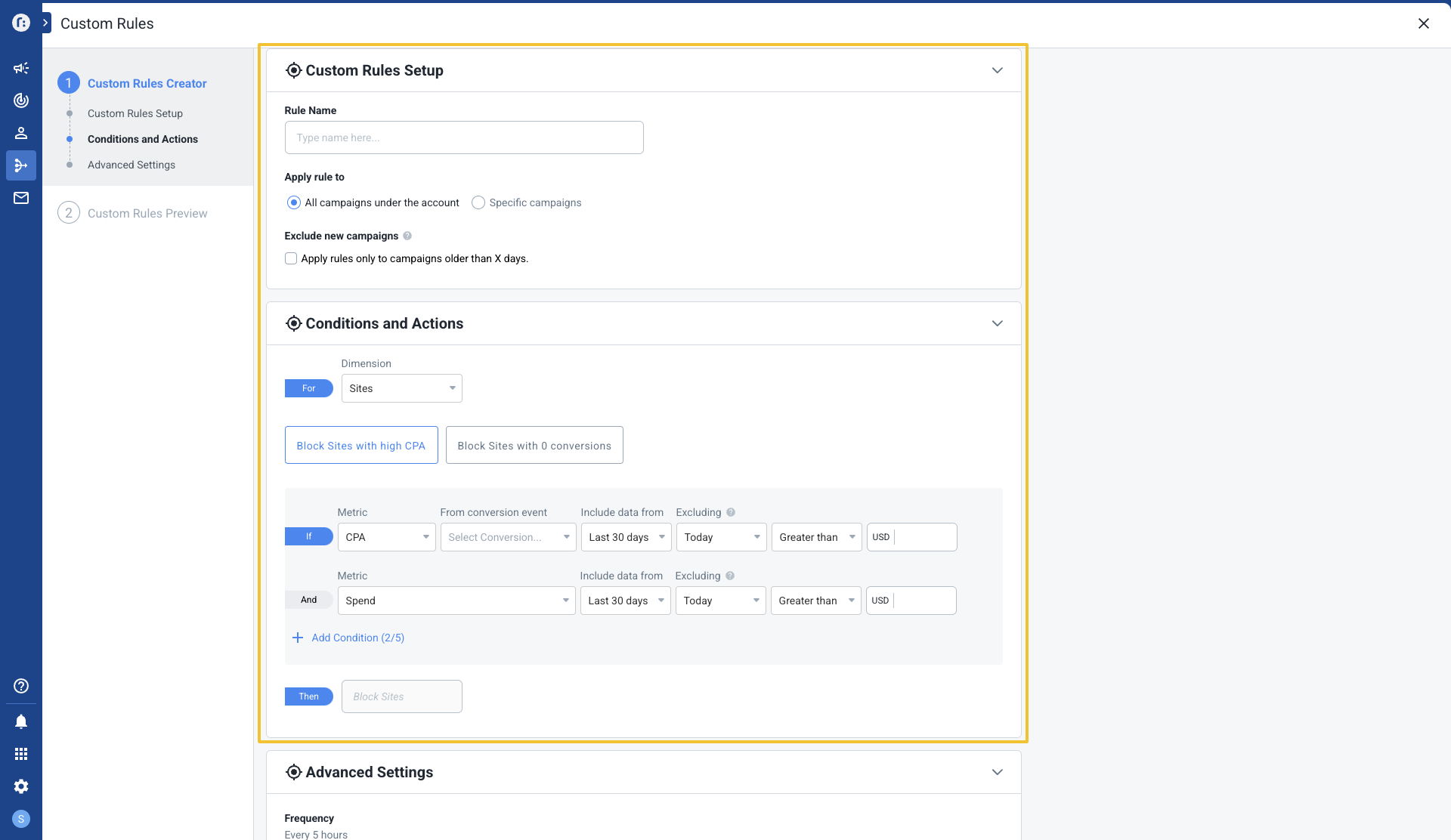Collapse the Custom Rules Setup section
Image resolution: width=1451 pixels, height=840 pixels.
pyautogui.click(x=998, y=70)
